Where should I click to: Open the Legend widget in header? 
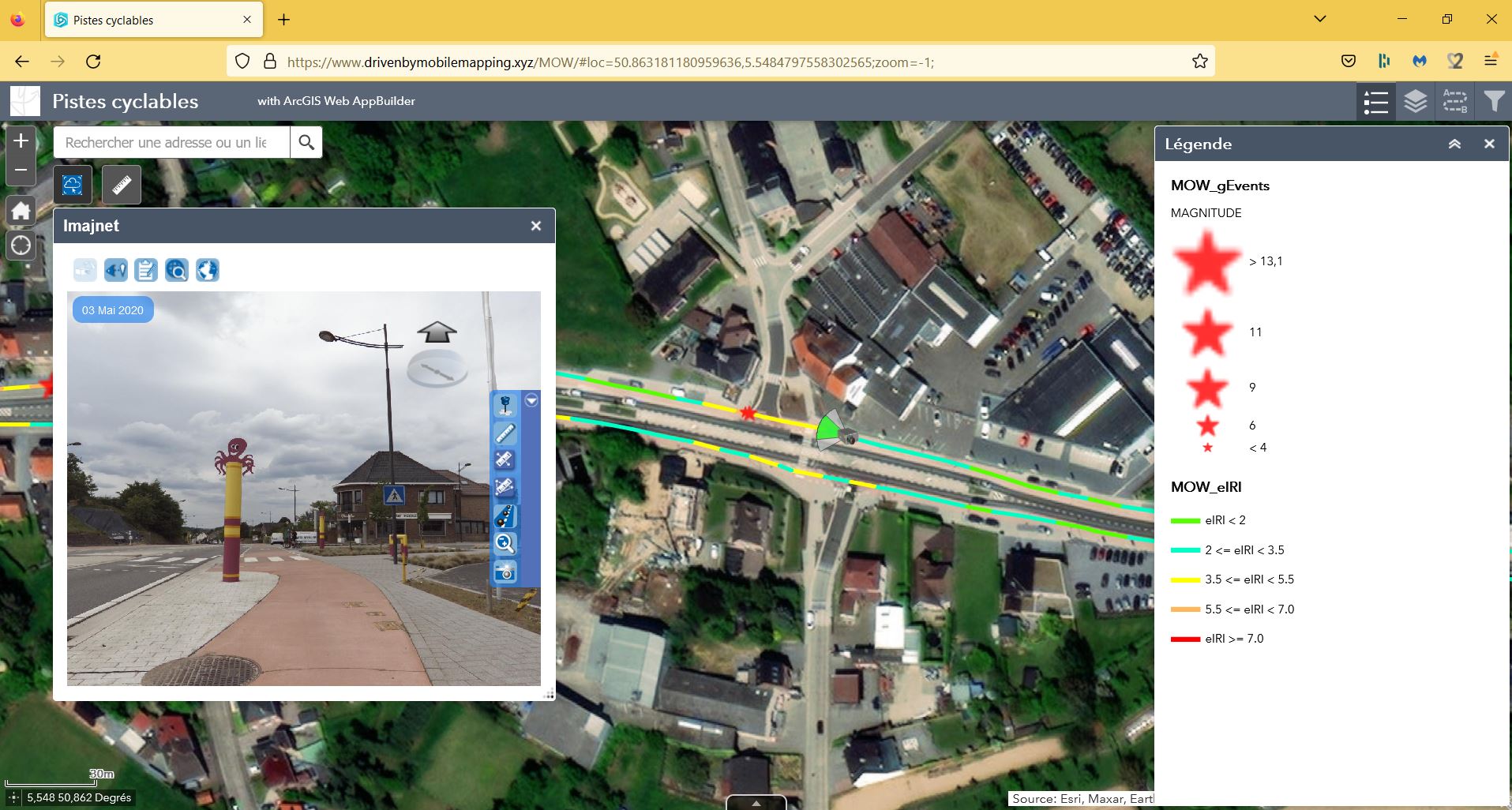1376,101
